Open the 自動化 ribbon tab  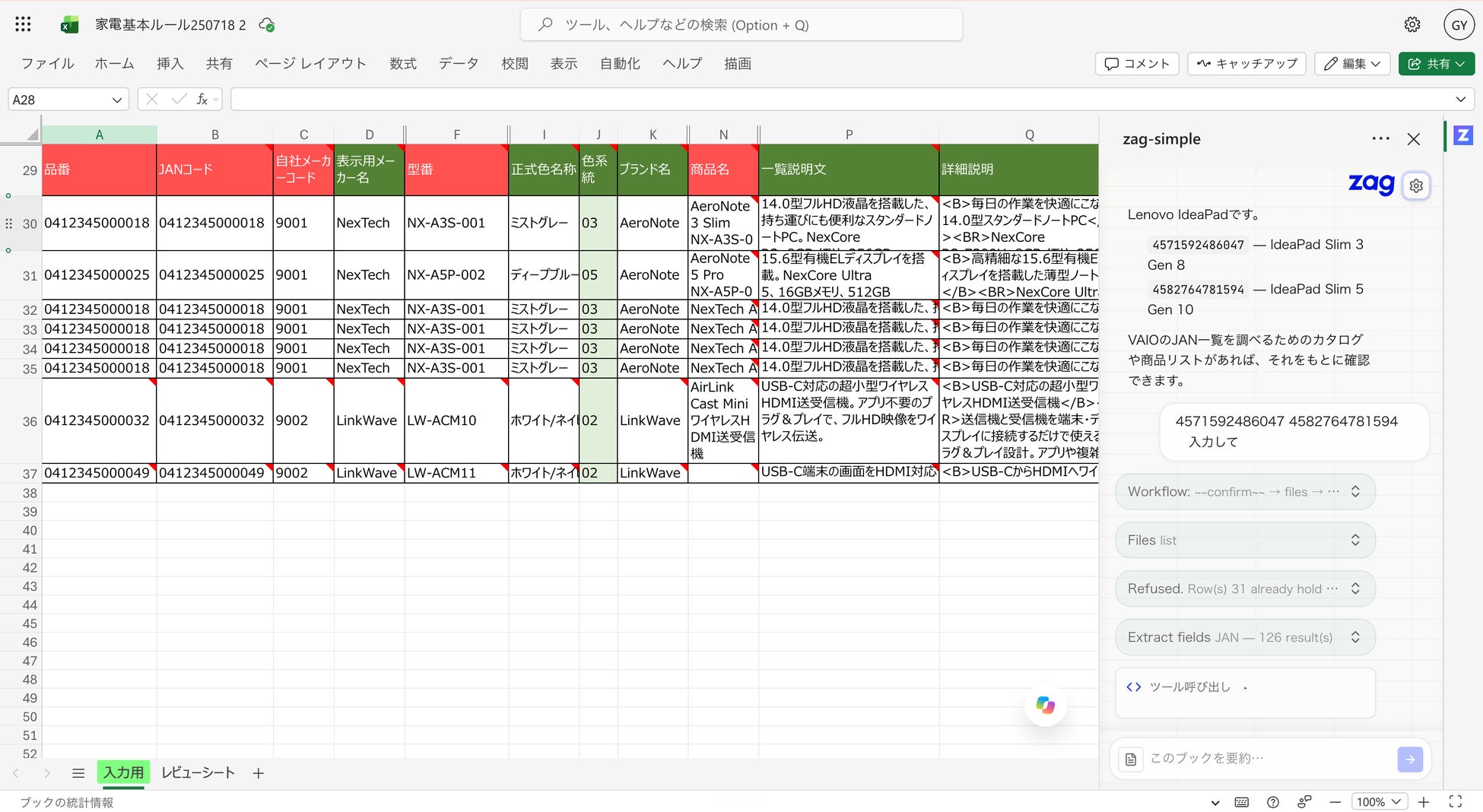point(620,64)
